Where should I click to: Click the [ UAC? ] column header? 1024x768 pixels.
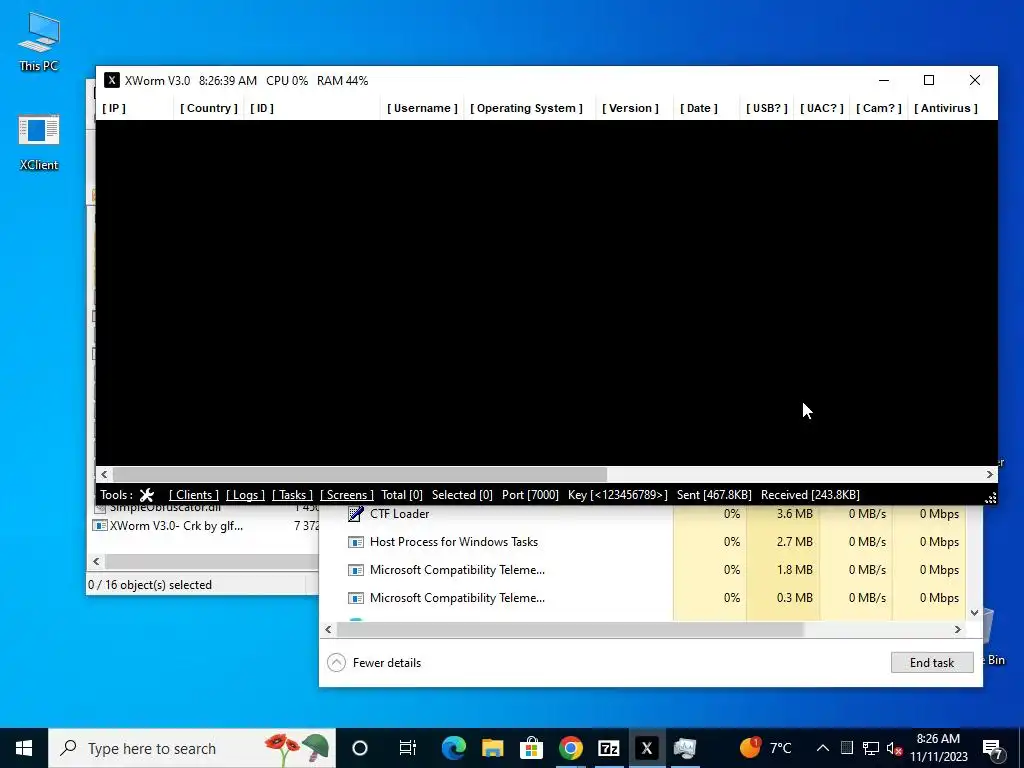click(x=822, y=108)
